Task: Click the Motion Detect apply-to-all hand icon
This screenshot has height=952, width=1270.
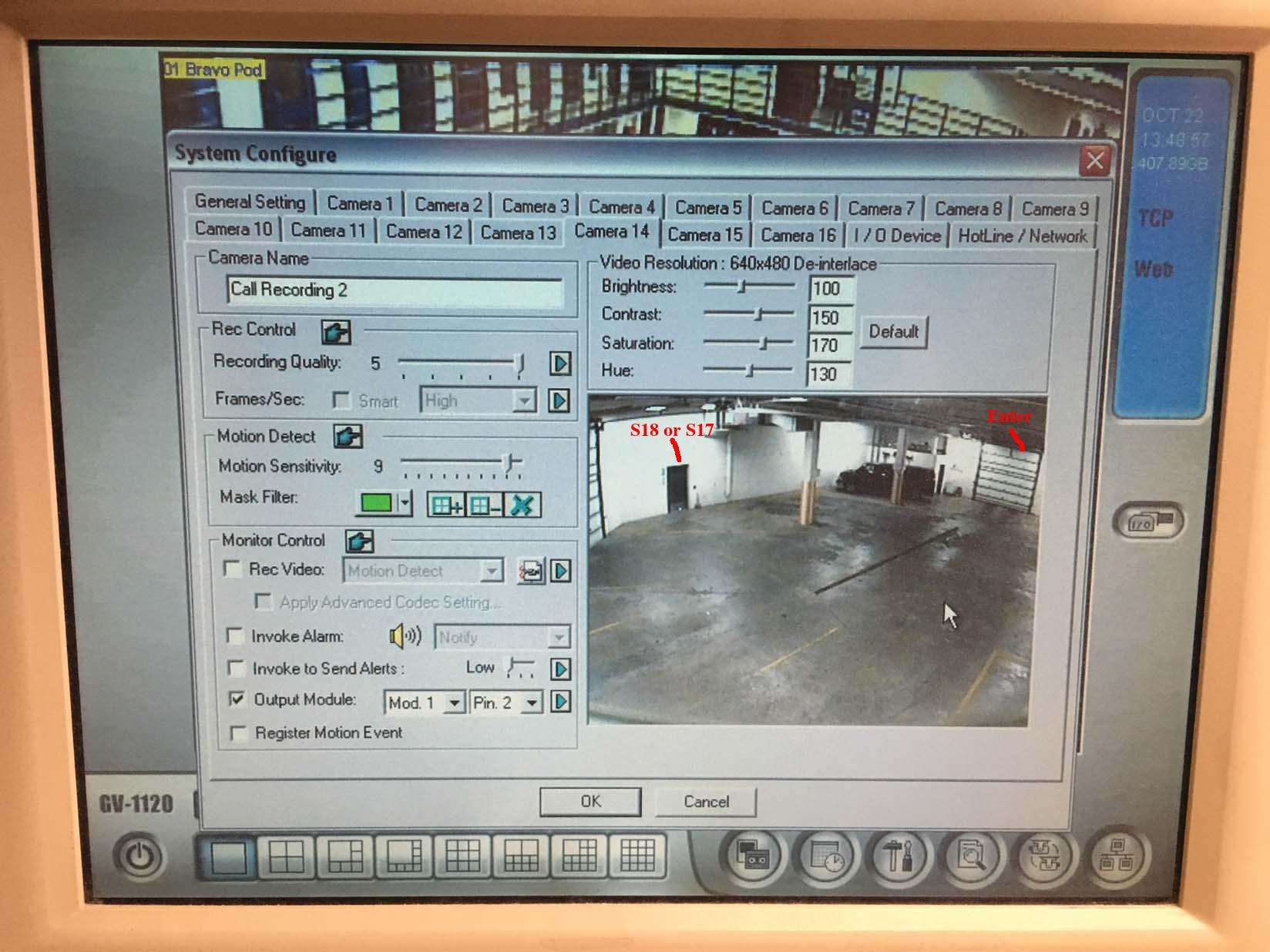Action: click(x=348, y=437)
